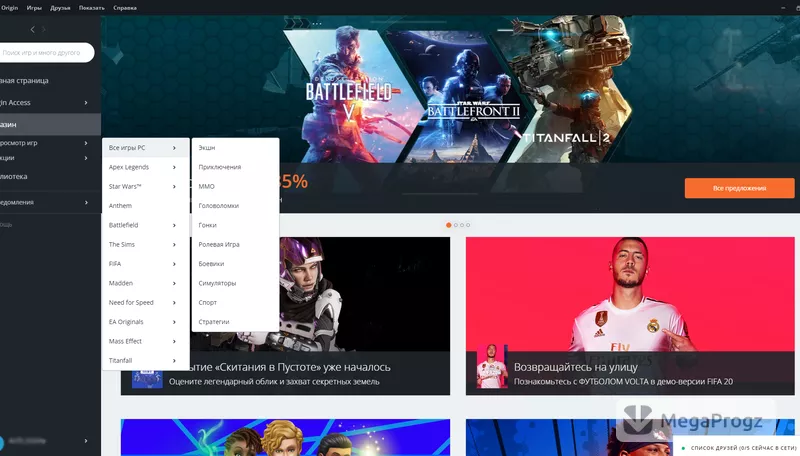Click the game search field
Viewport: 800px width, 456px height.
click(46, 53)
